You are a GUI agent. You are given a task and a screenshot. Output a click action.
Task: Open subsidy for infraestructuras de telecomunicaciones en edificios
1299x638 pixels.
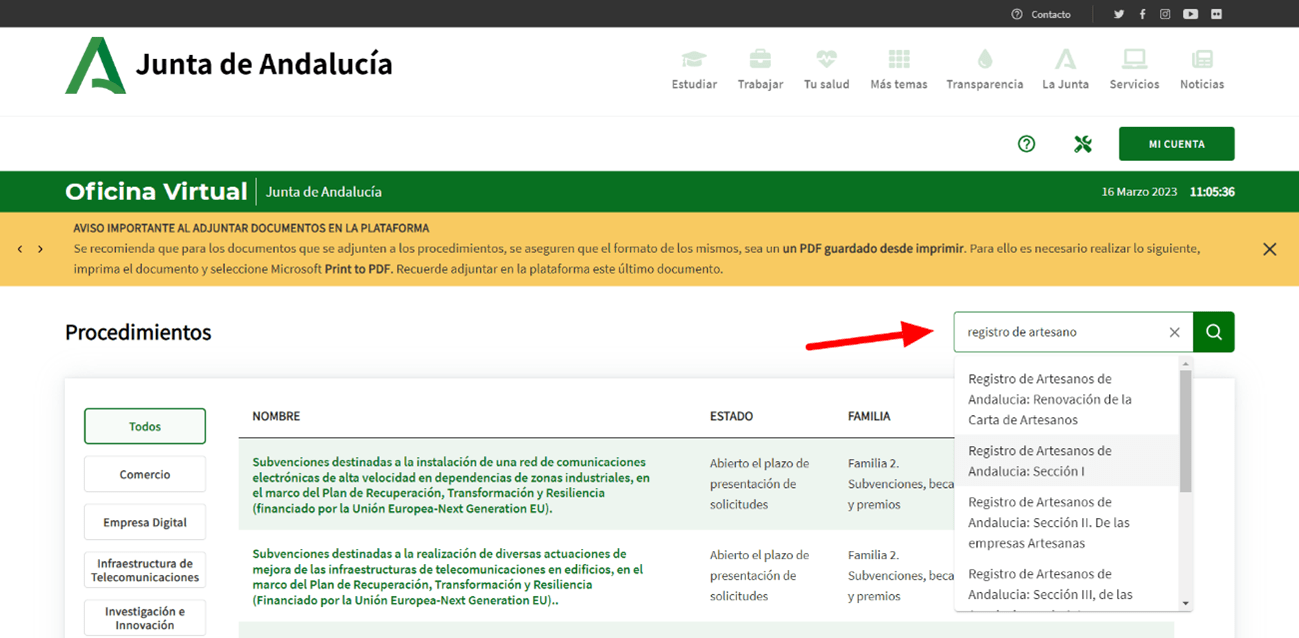[x=448, y=577]
